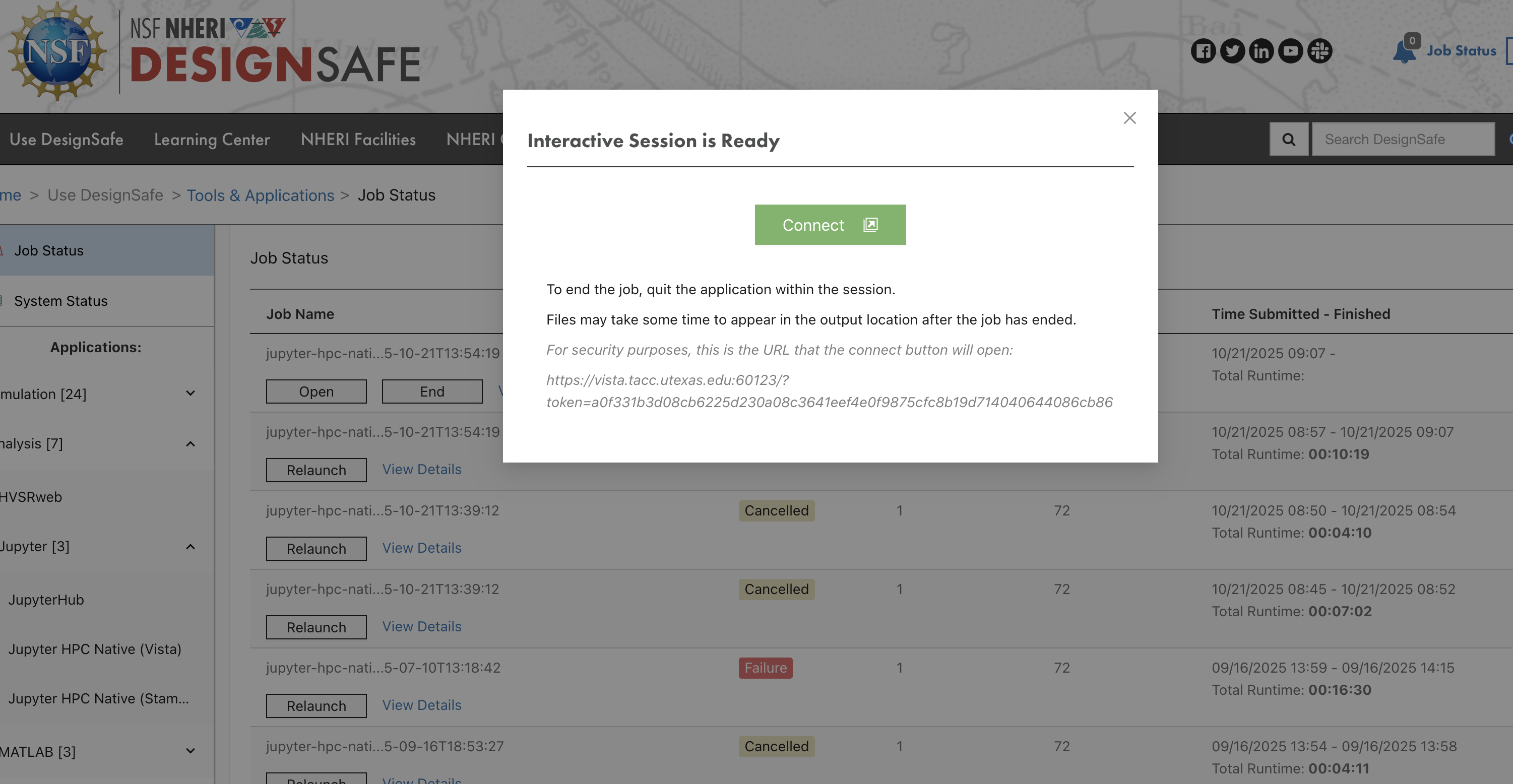The height and width of the screenshot is (784, 1513).
Task: Open the Facebook social icon
Action: pyautogui.click(x=1203, y=51)
